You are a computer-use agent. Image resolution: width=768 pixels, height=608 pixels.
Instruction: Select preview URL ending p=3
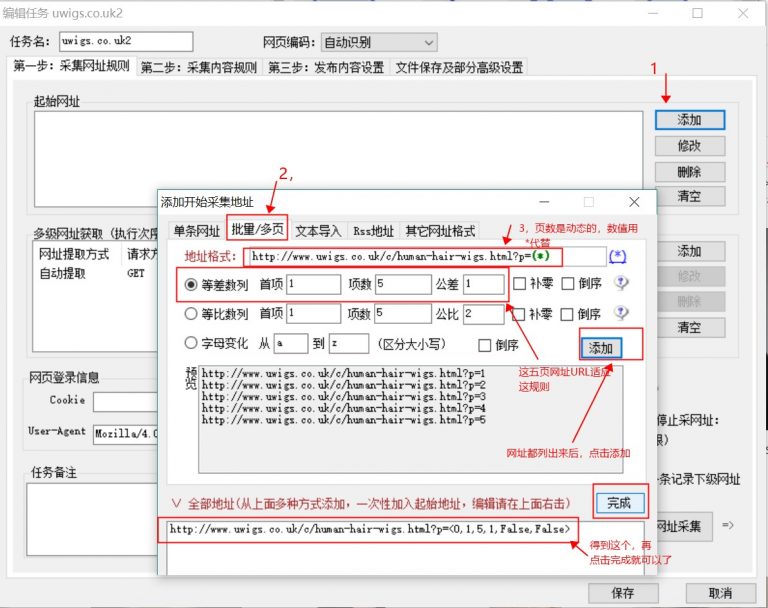[343, 397]
